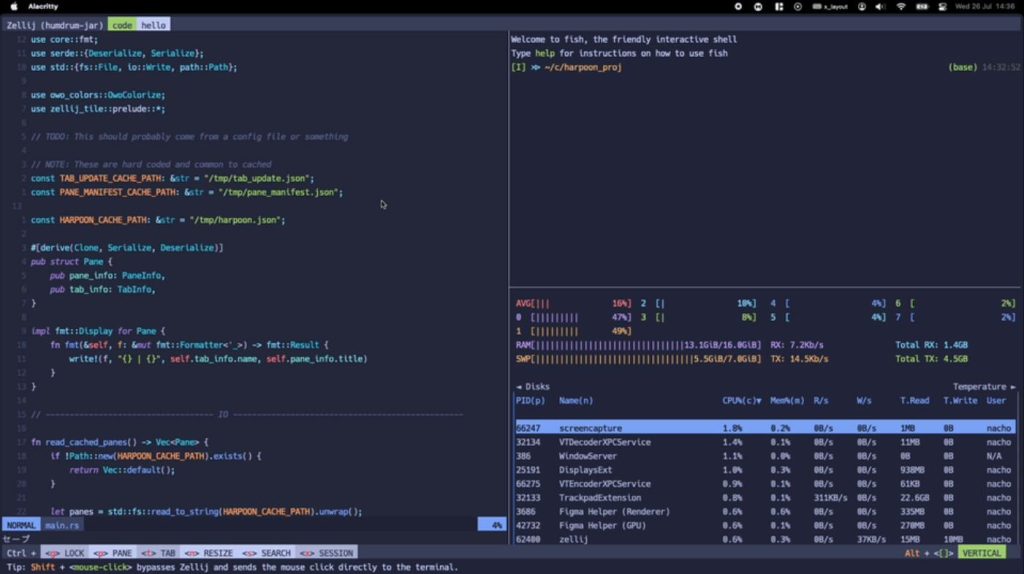Activate TAB mode in status bar
1024x574 pixels.
pyautogui.click(x=159, y=552)
